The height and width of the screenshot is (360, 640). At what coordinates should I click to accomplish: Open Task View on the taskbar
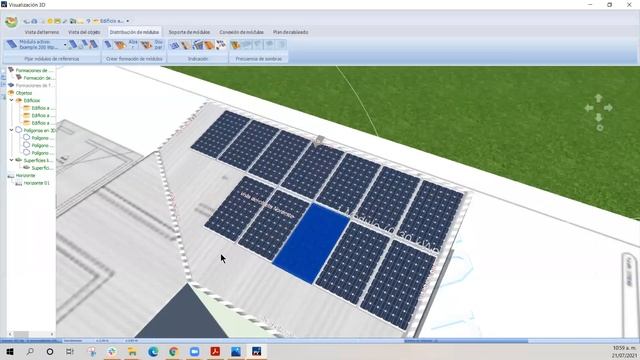click(x=70, y=351)
